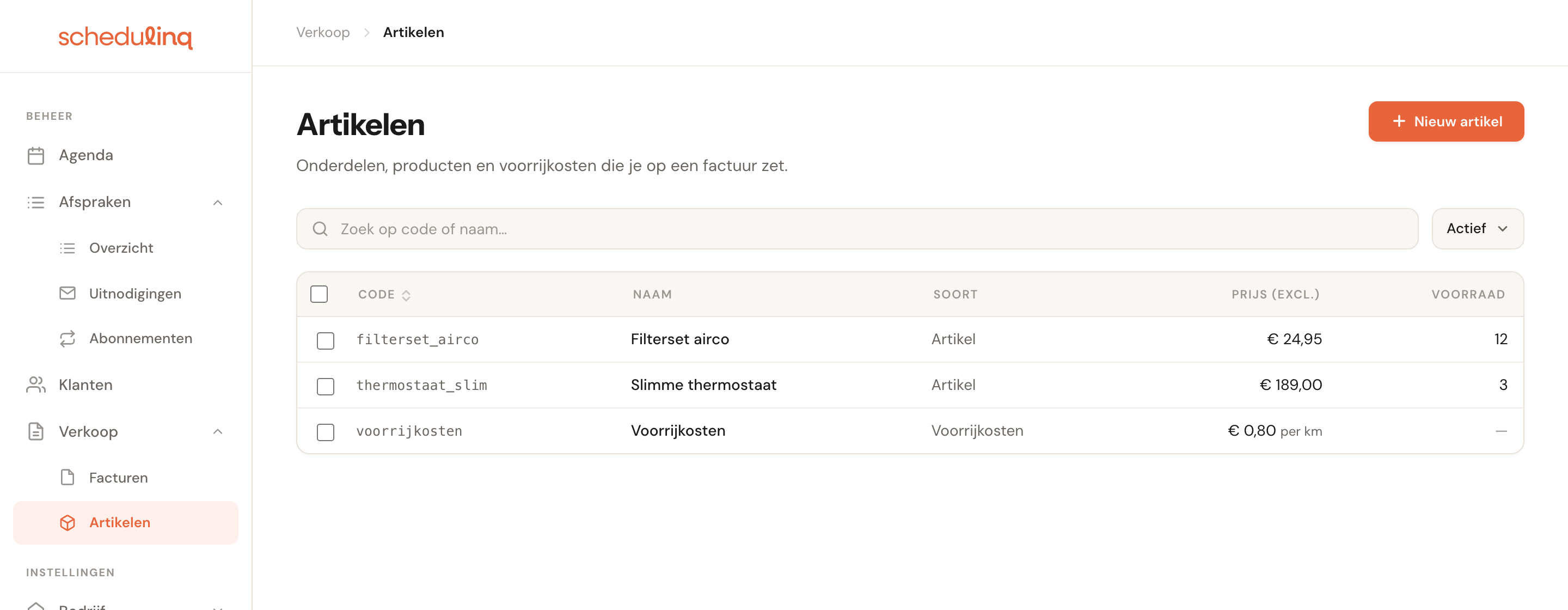Viewport: 1568px width, 610px height.
Task: Navigate to Verkoop breadcrumb link
Action: click(323, 32)
